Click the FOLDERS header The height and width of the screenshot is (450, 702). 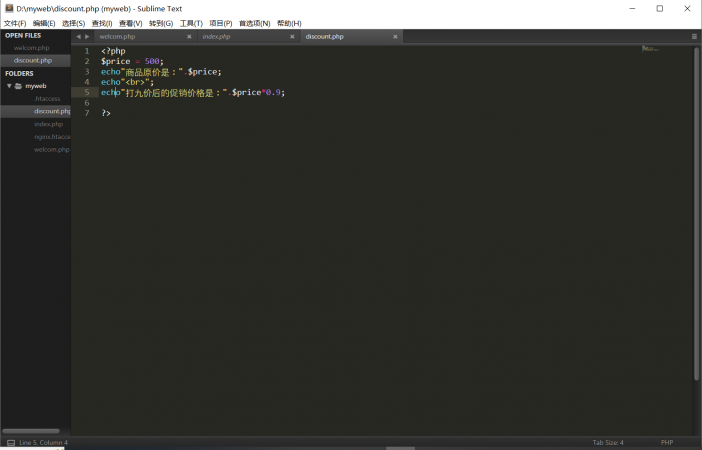click(x=19, y=73)
